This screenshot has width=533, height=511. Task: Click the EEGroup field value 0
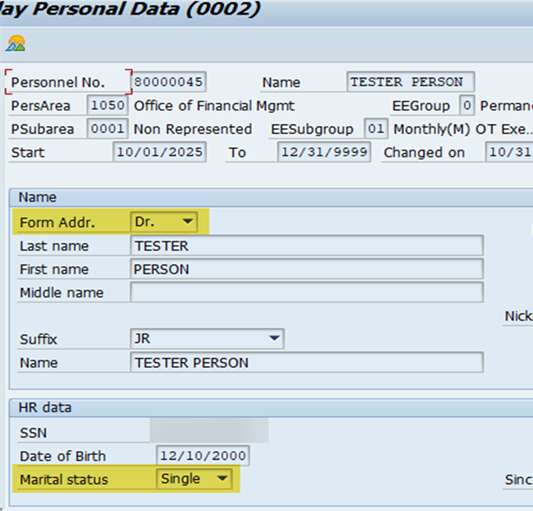click(467, 105)
